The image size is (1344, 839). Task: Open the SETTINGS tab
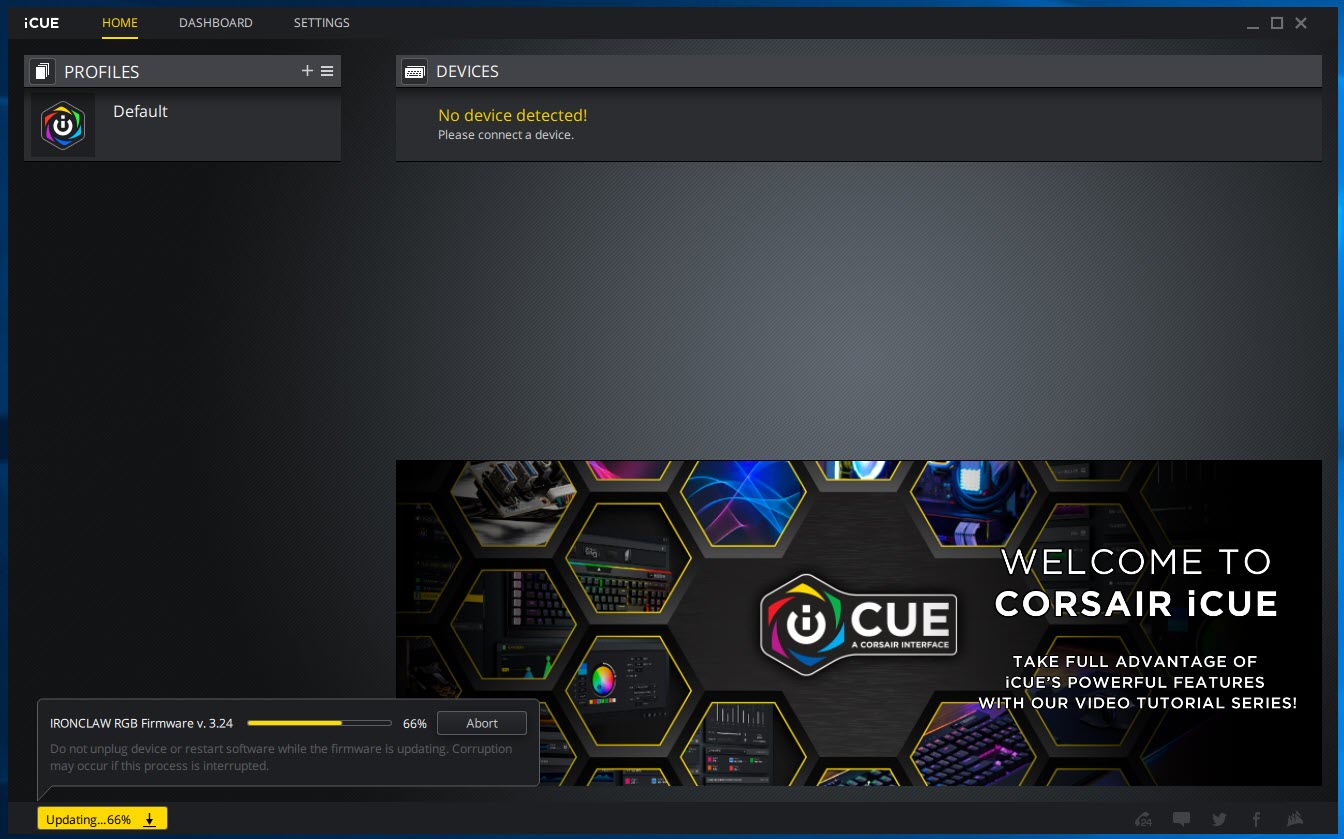[322, 22]
